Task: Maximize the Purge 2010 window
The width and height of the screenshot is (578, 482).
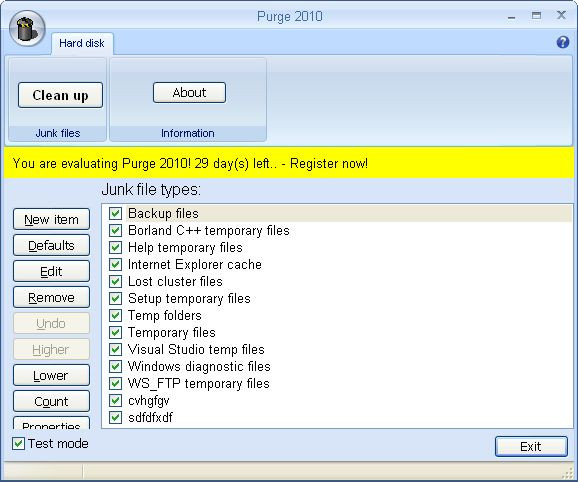Action: [536, 15]
